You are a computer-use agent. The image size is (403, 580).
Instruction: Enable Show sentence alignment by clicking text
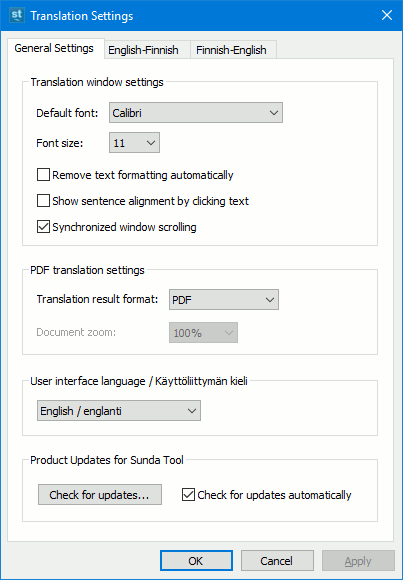[43, 201]
